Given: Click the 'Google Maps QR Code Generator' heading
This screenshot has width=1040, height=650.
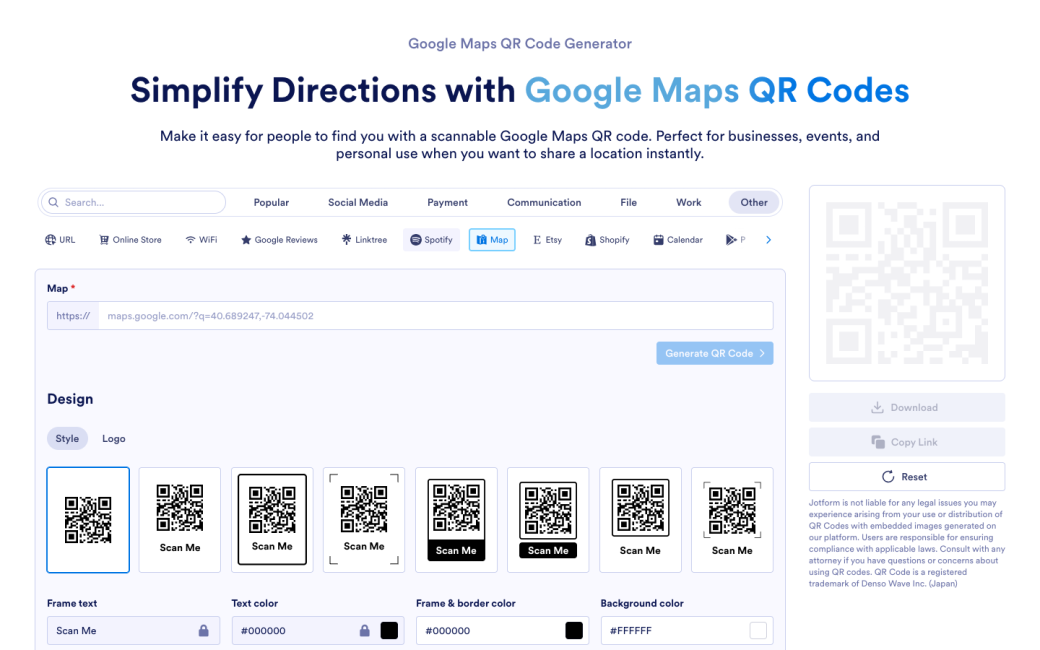Looking at the screenshot, I should [x=520, y=44].
